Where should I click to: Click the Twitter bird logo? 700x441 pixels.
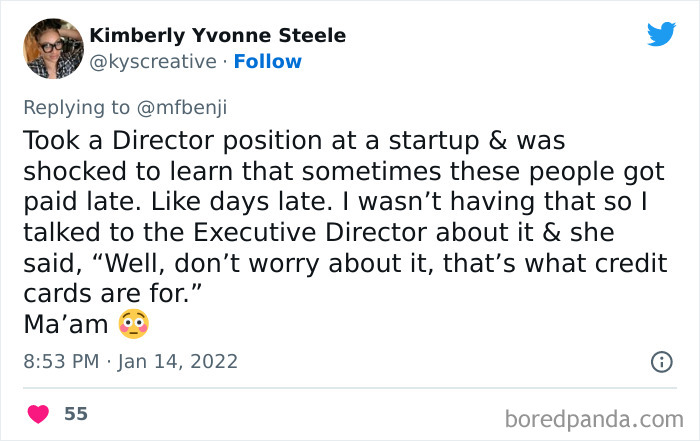tap(661, 34)
